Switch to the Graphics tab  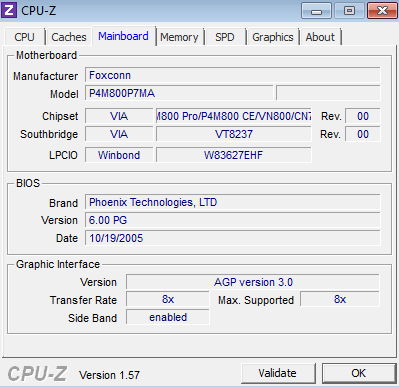[273, 37]
